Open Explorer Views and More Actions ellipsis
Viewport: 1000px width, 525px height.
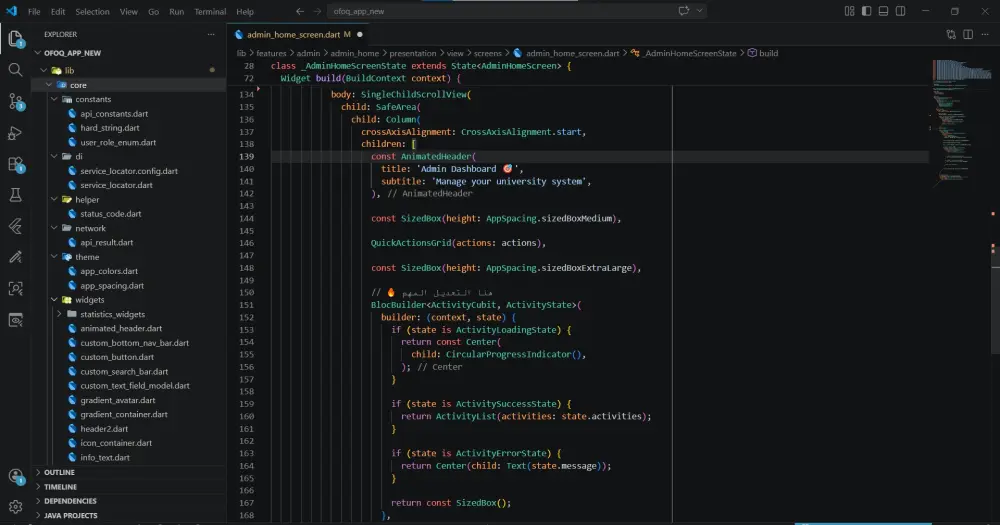[x=211, y=34]
